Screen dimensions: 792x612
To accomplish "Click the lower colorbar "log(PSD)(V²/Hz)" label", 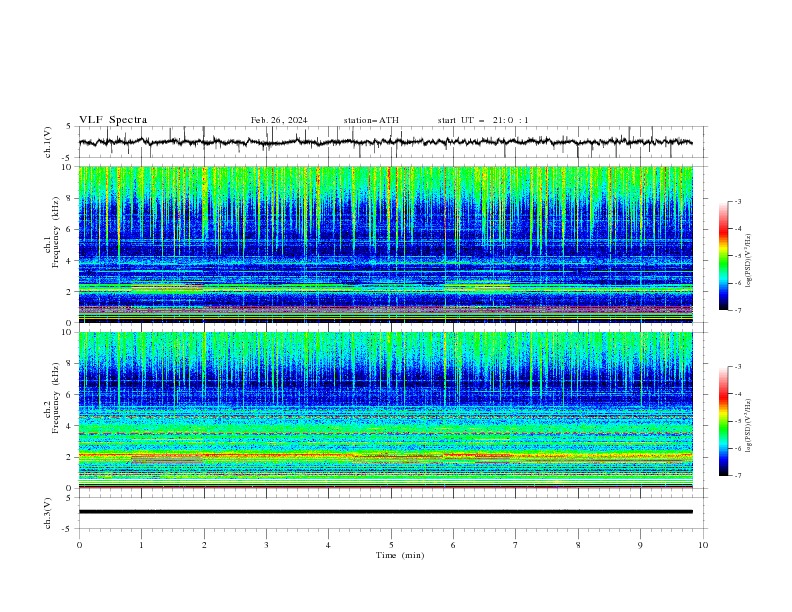I will click(749, 425).
